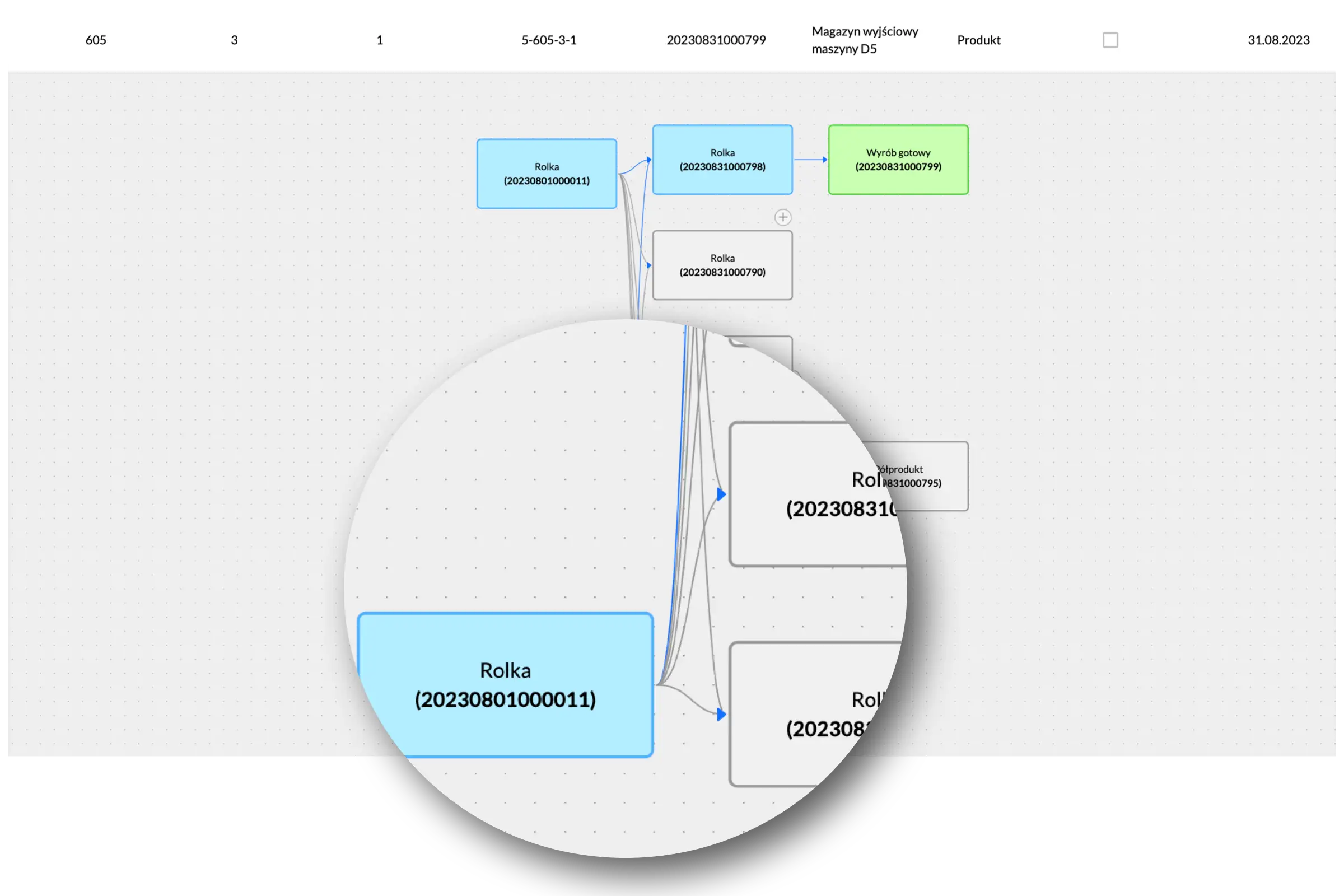Click the enlarged Rolka (20230801000011) node in the magnifier
The width and height of the screenshot is (1344, 896).
tap(505, 684)
